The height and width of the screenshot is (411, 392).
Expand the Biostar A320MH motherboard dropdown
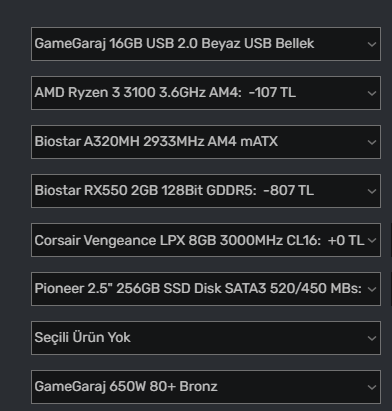(x=206, y=142)
